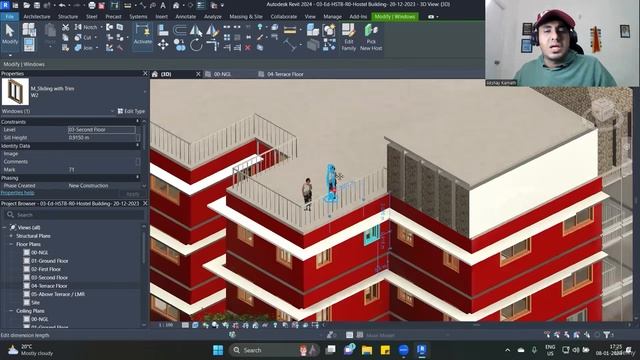Click the Default 3D View house icon
Image resolution: width=640 pixels, height=360 pixels.
click(176, 5)
